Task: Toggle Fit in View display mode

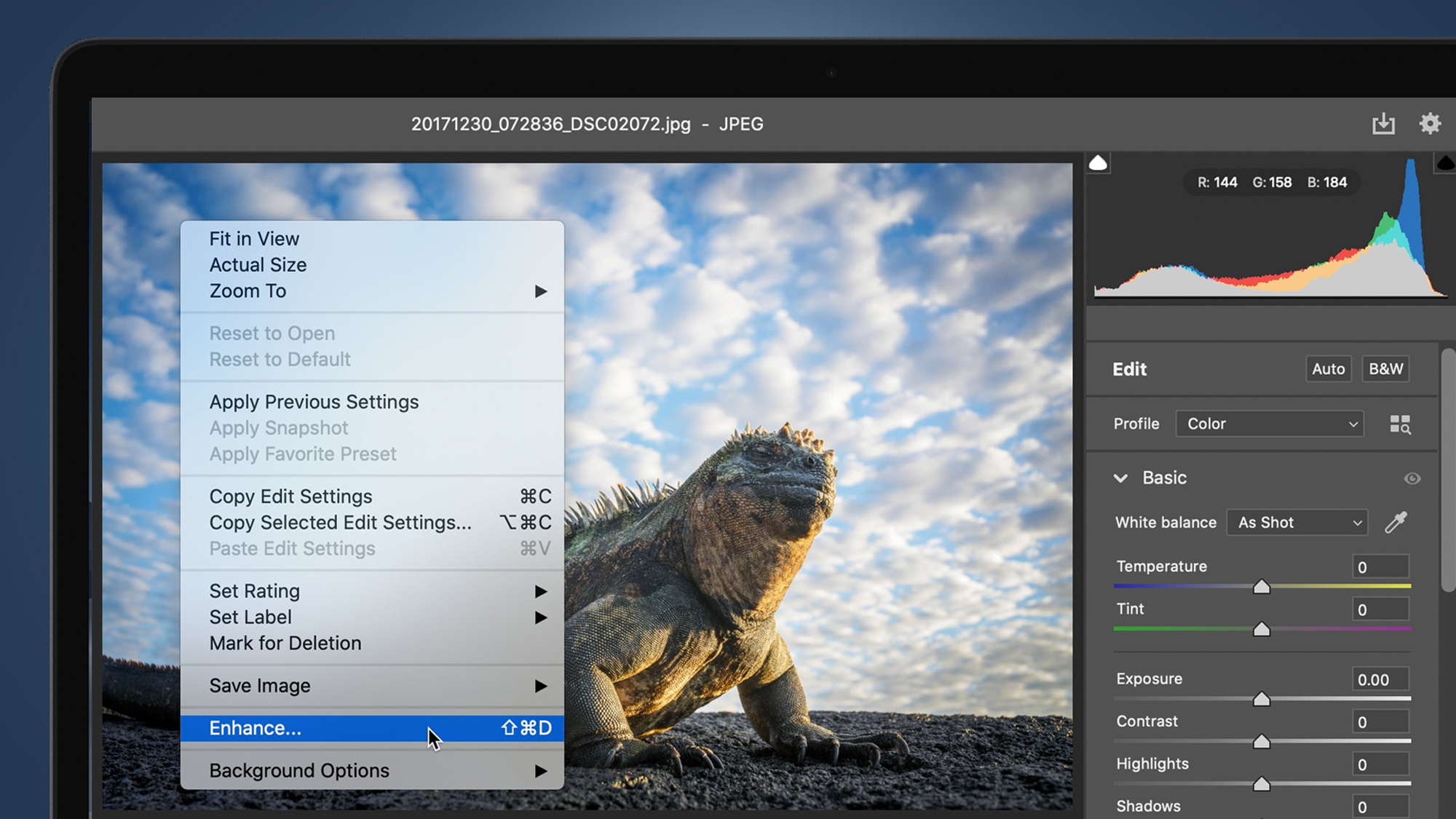Action: coord(253,238)
